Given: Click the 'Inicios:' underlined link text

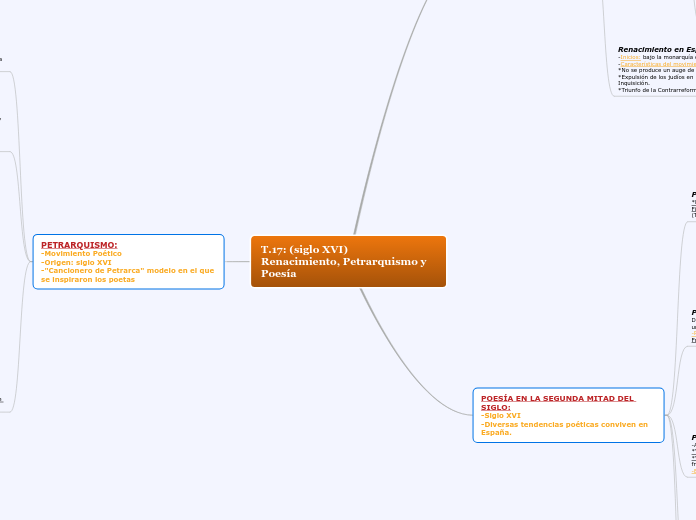Looking at the screenshot, I should (630, 57).
